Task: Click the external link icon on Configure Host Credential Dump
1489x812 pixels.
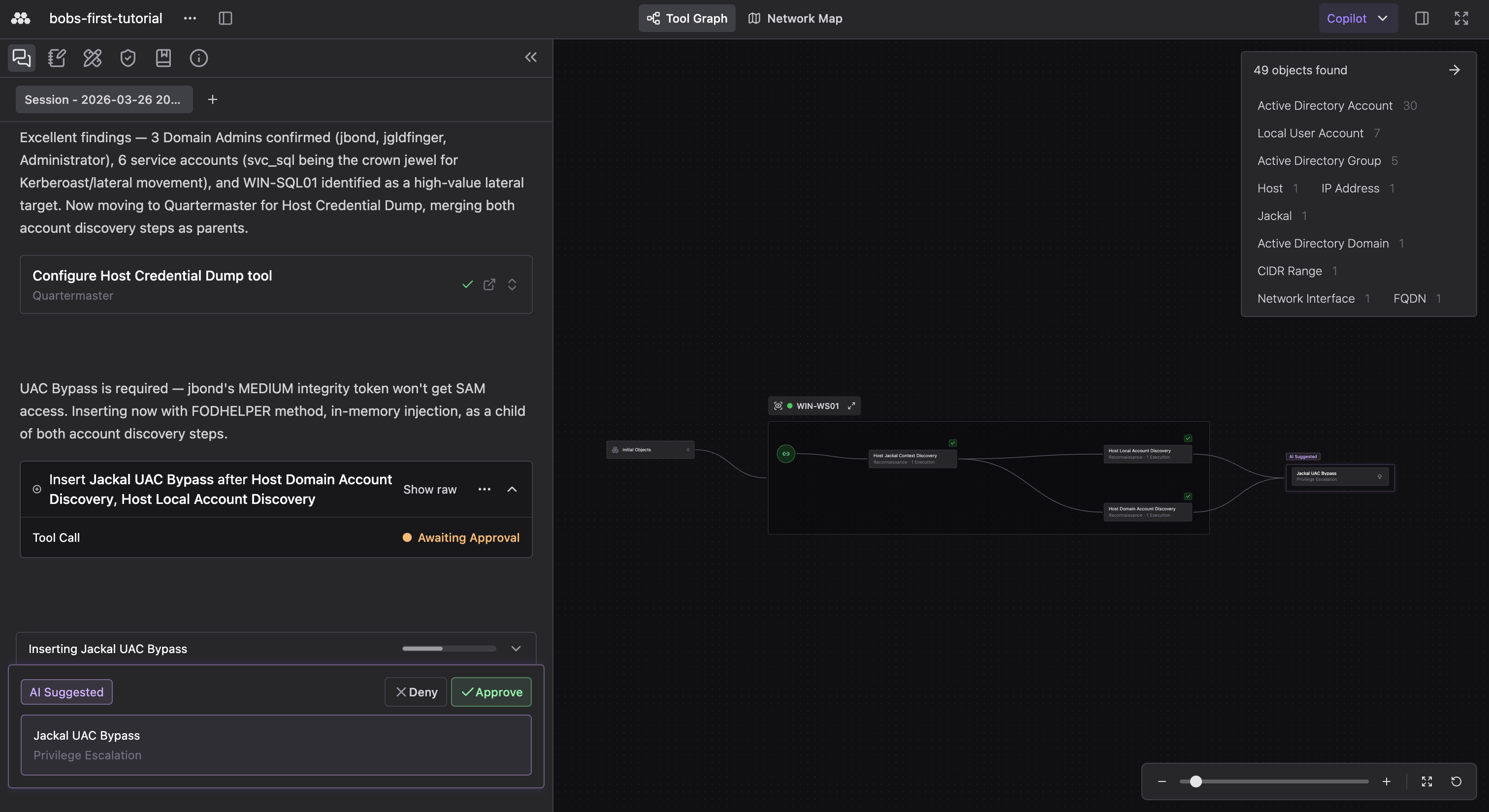Action: coord(489,285)
